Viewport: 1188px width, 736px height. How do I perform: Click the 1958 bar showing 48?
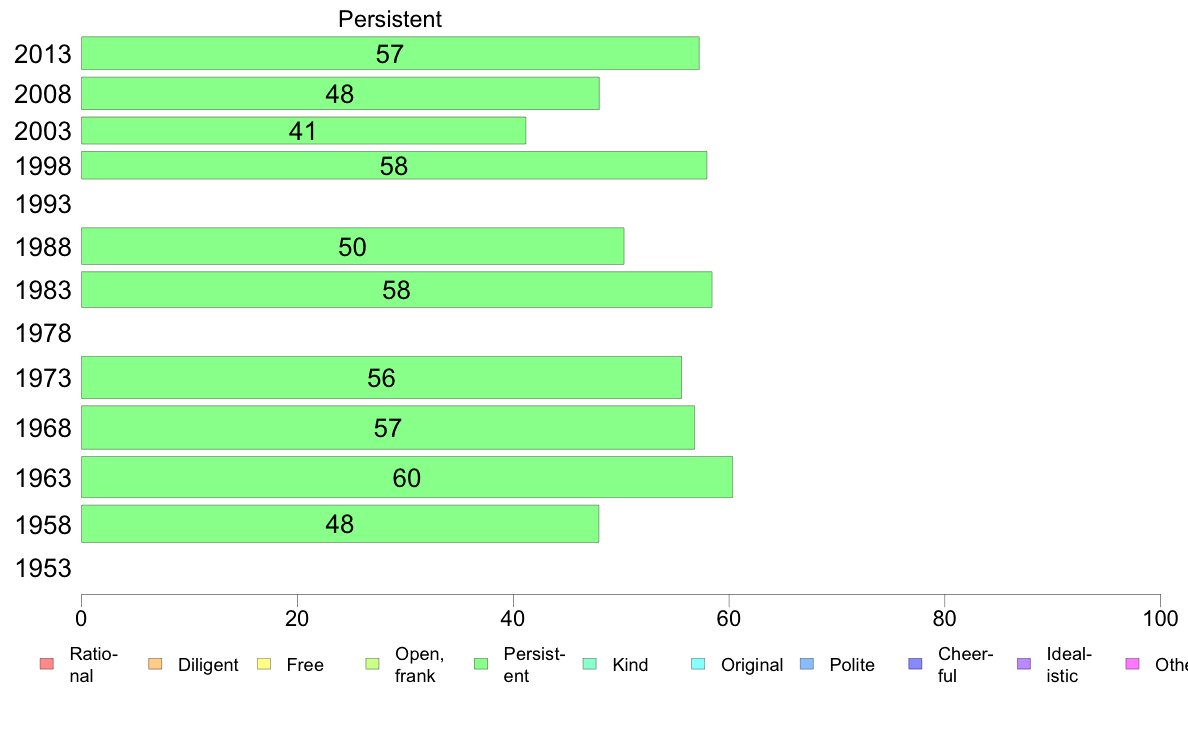(x=339, y=524)
